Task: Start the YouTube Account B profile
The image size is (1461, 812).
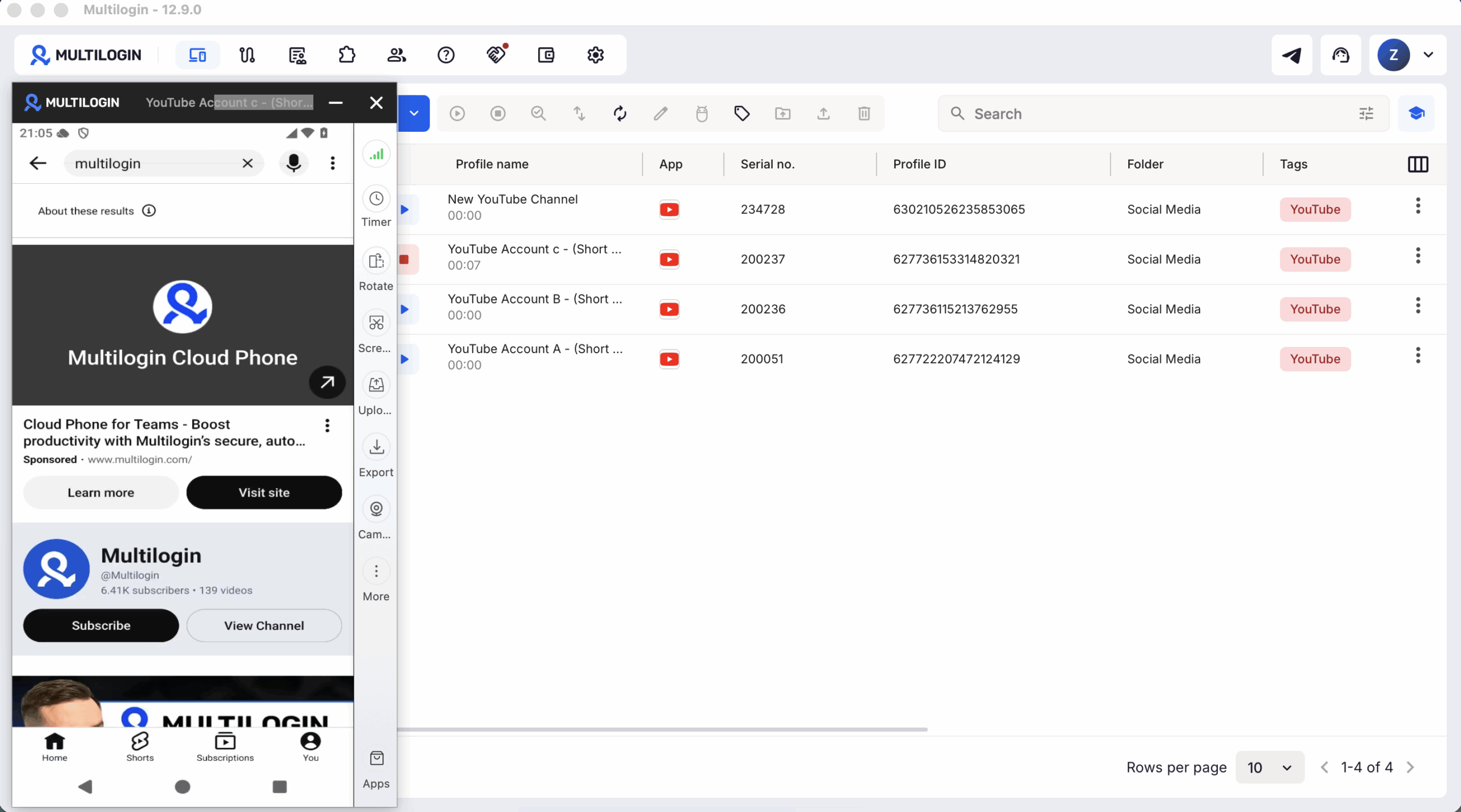Action: pyautogui.click(x=405, y=309)
